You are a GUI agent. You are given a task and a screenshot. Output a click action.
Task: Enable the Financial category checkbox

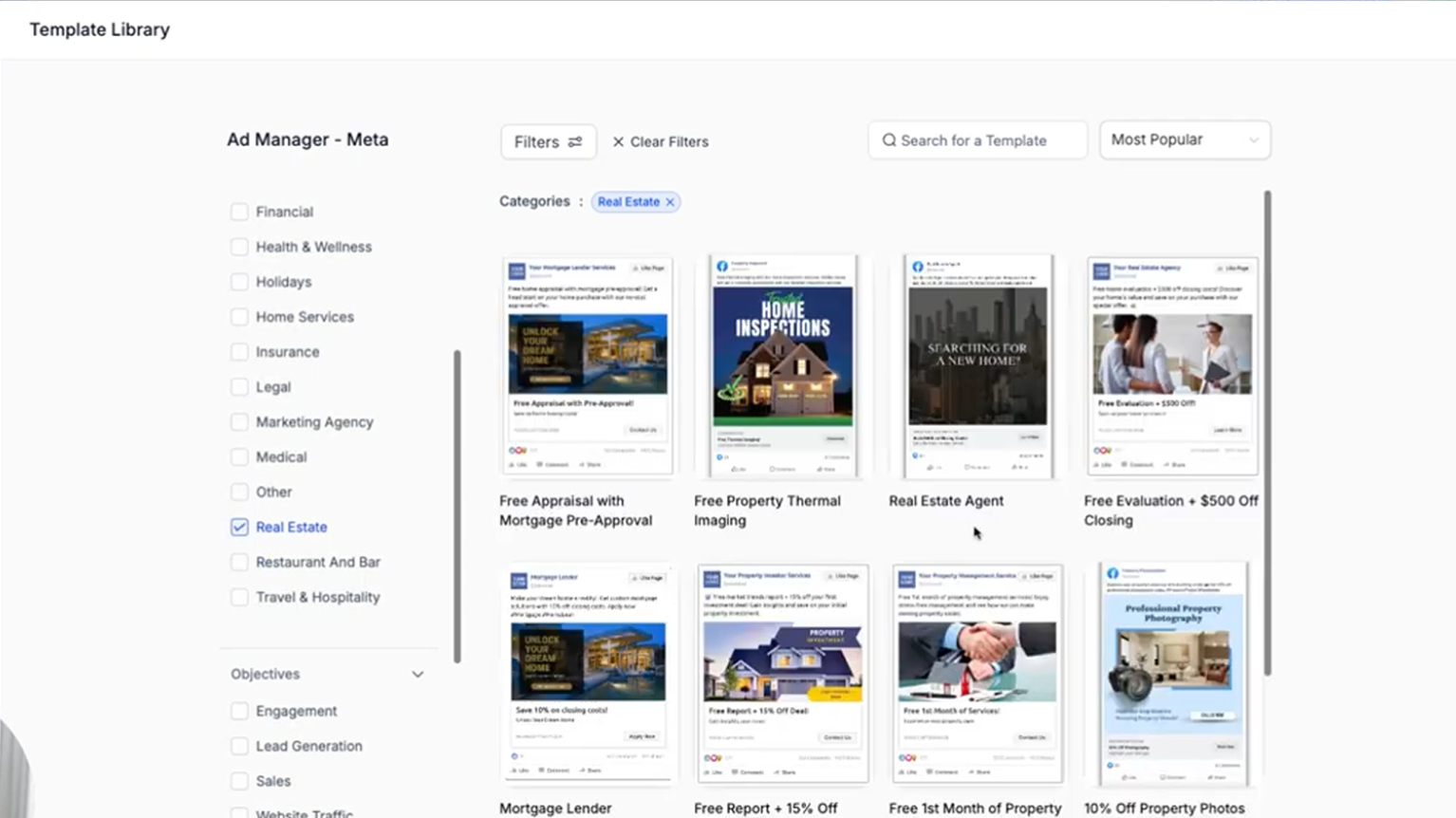click(x=239, y=212)
